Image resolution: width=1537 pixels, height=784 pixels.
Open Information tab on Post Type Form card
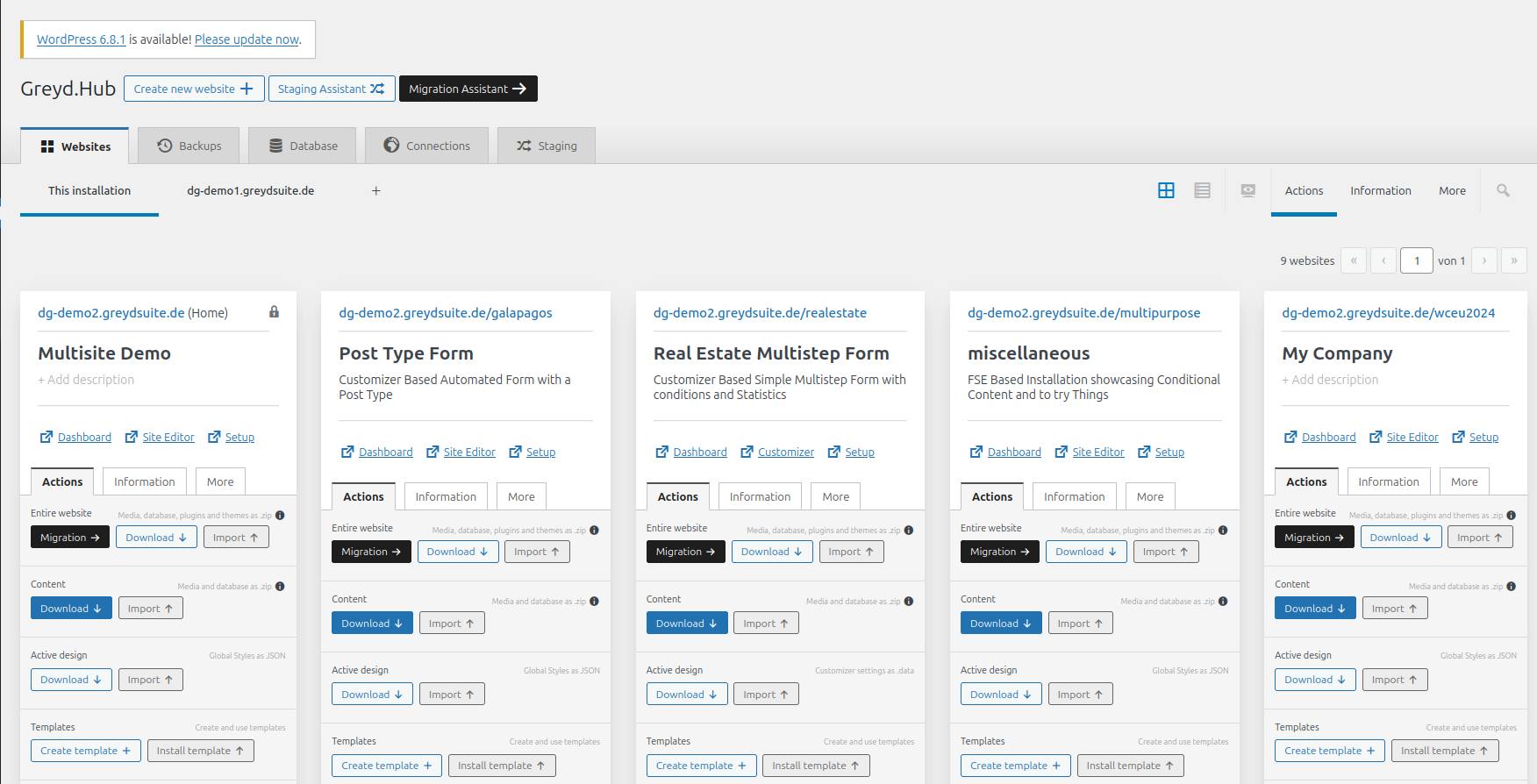coord(446,496)
